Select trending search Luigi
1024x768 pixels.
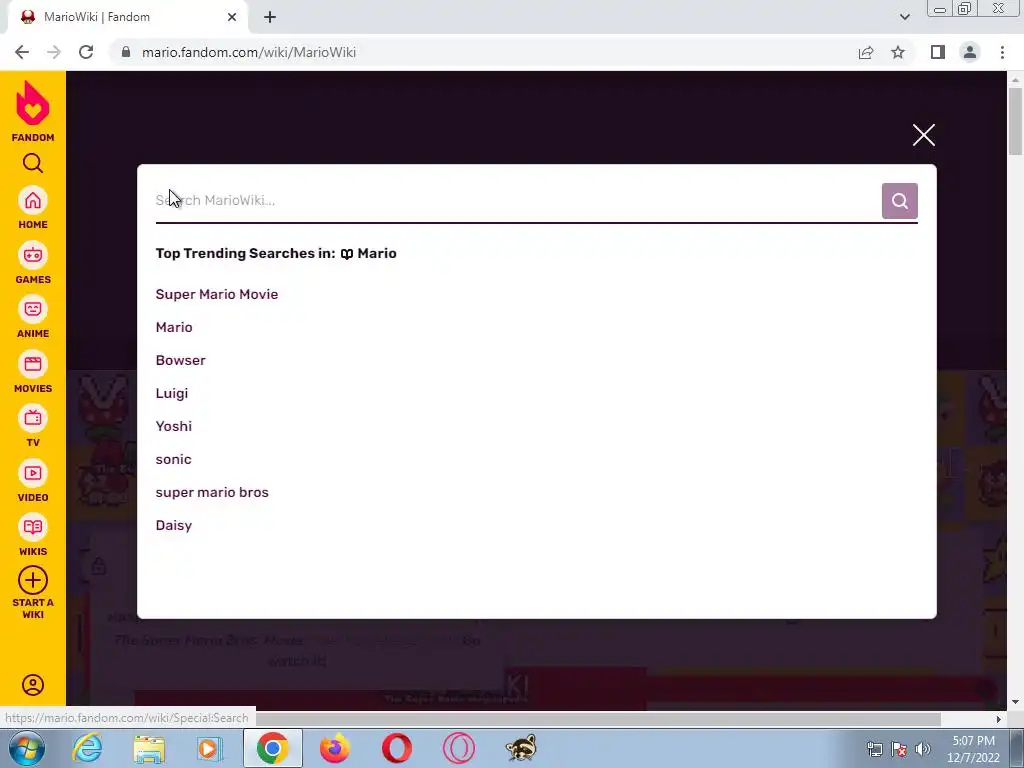pos(172,393)
